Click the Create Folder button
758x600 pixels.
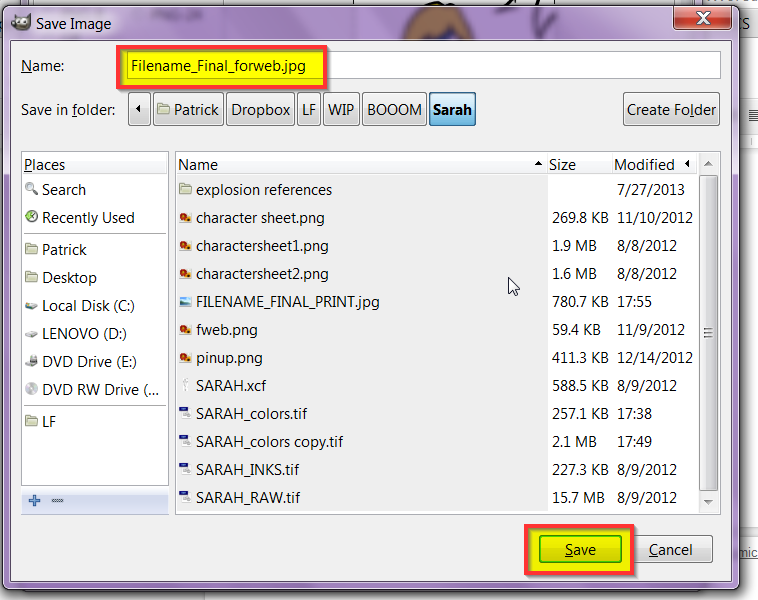pyautogui.click(x=671, y=109)
